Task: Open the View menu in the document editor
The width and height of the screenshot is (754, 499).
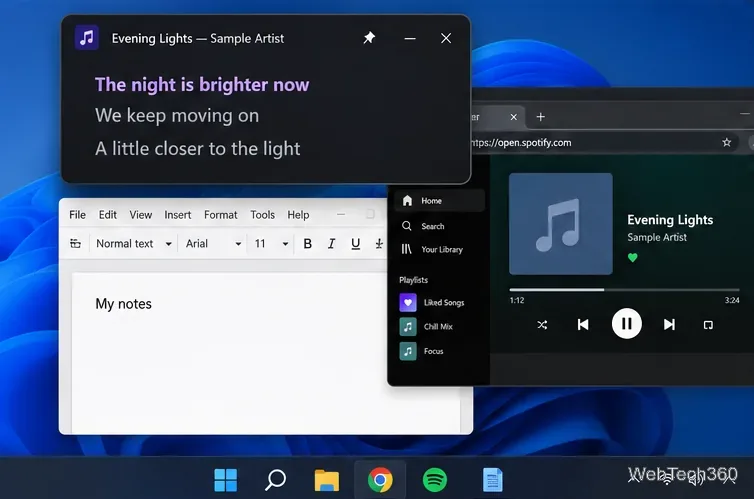Action: pyautogui.click(x=140, y=215)
